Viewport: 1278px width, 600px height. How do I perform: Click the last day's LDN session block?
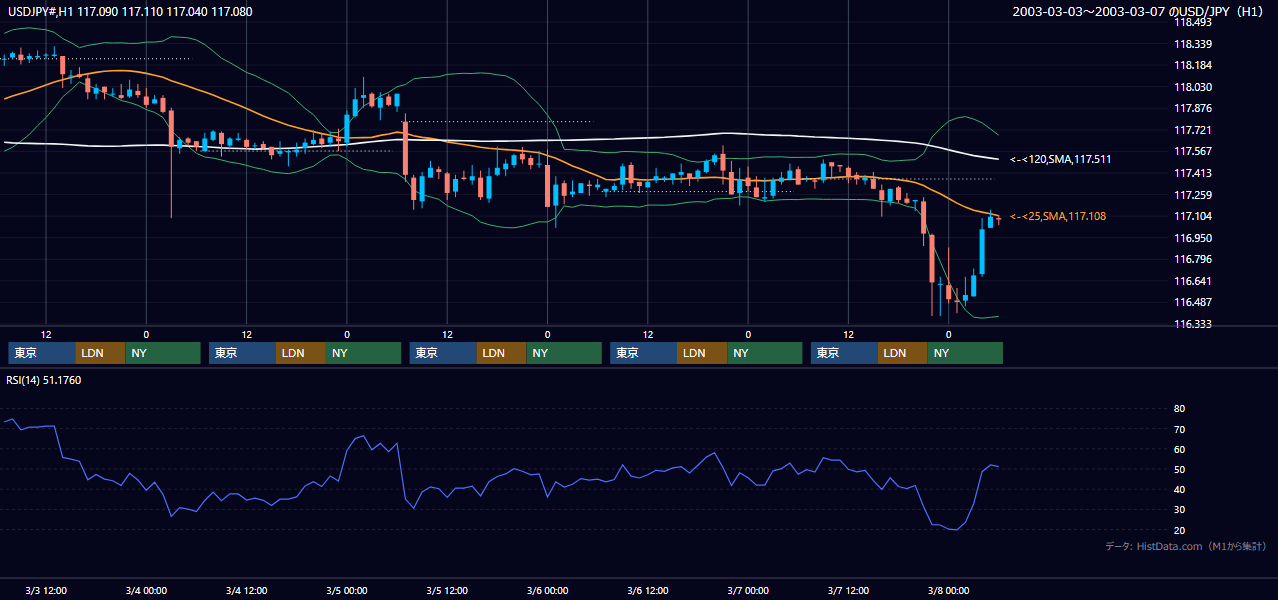pyautogui.click(x=903, y=353)
